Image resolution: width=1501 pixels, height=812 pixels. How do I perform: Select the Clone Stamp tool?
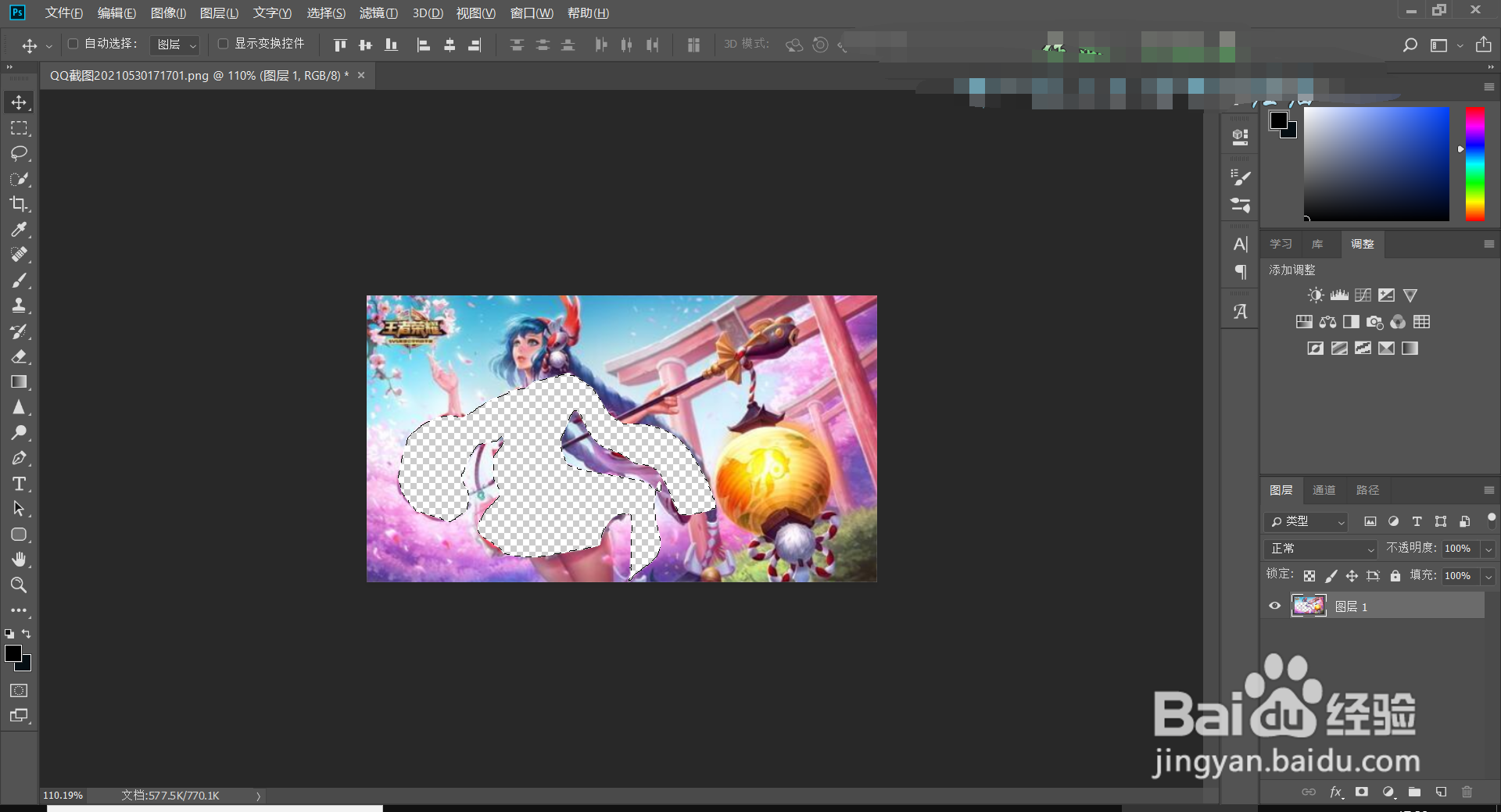click(x=19, y=306)
